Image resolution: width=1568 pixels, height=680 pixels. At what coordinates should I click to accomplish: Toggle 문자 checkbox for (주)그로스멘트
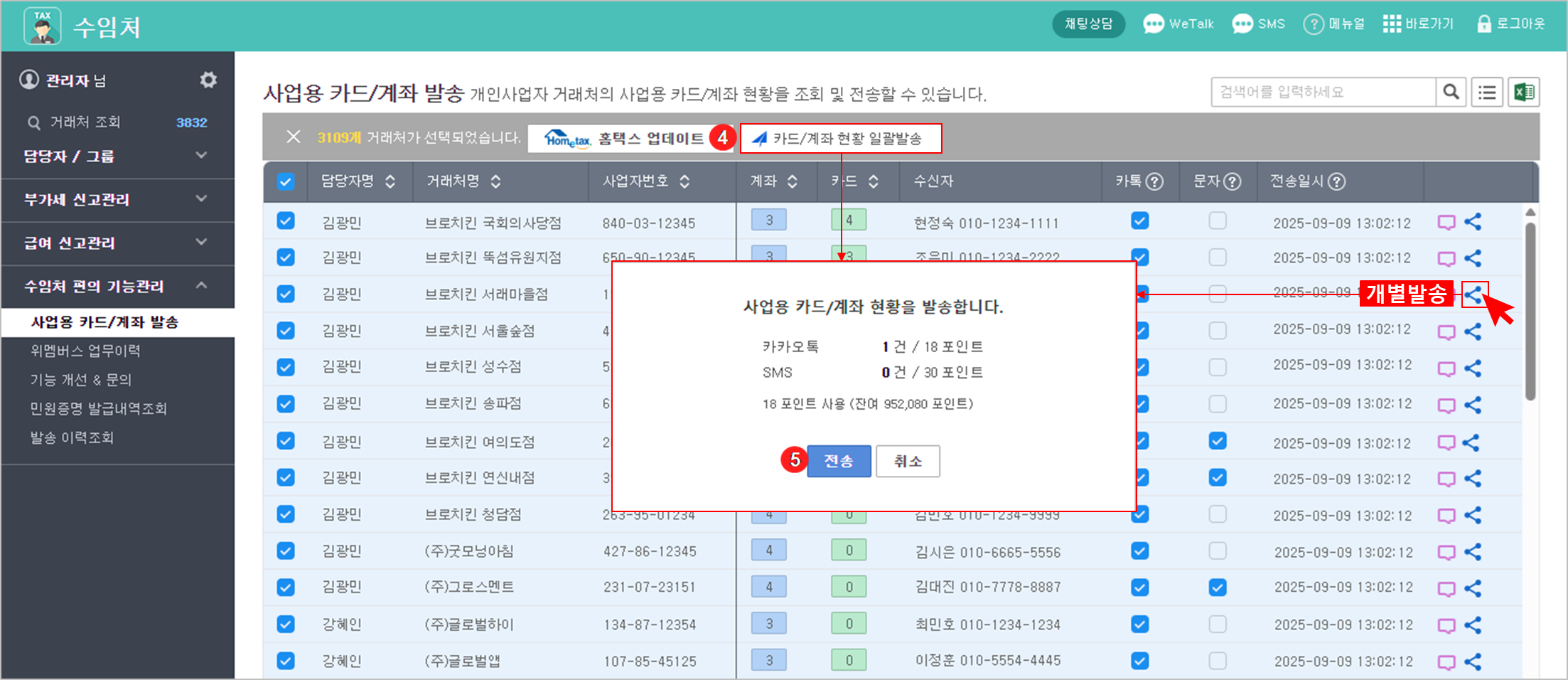(1218, 588)
